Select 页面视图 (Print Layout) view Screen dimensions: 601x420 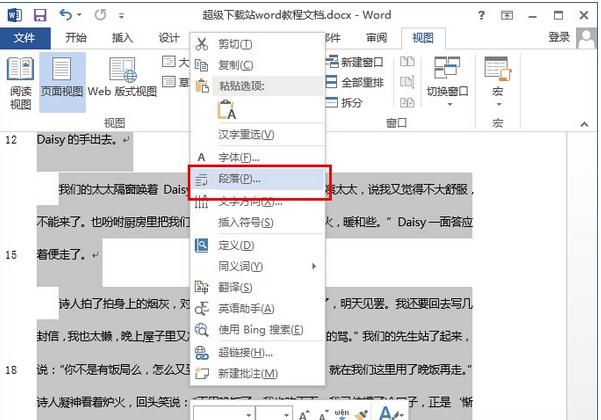(62, 83)
